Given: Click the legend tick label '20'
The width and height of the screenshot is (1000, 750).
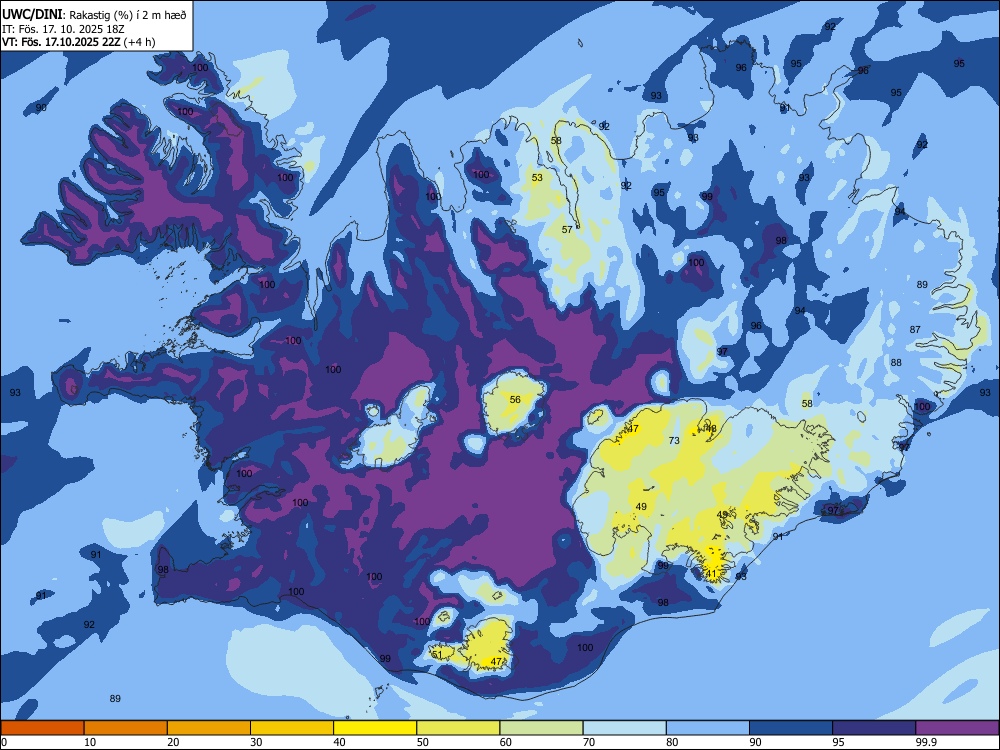Looking at the screenshot, I should tap(173, 742).
